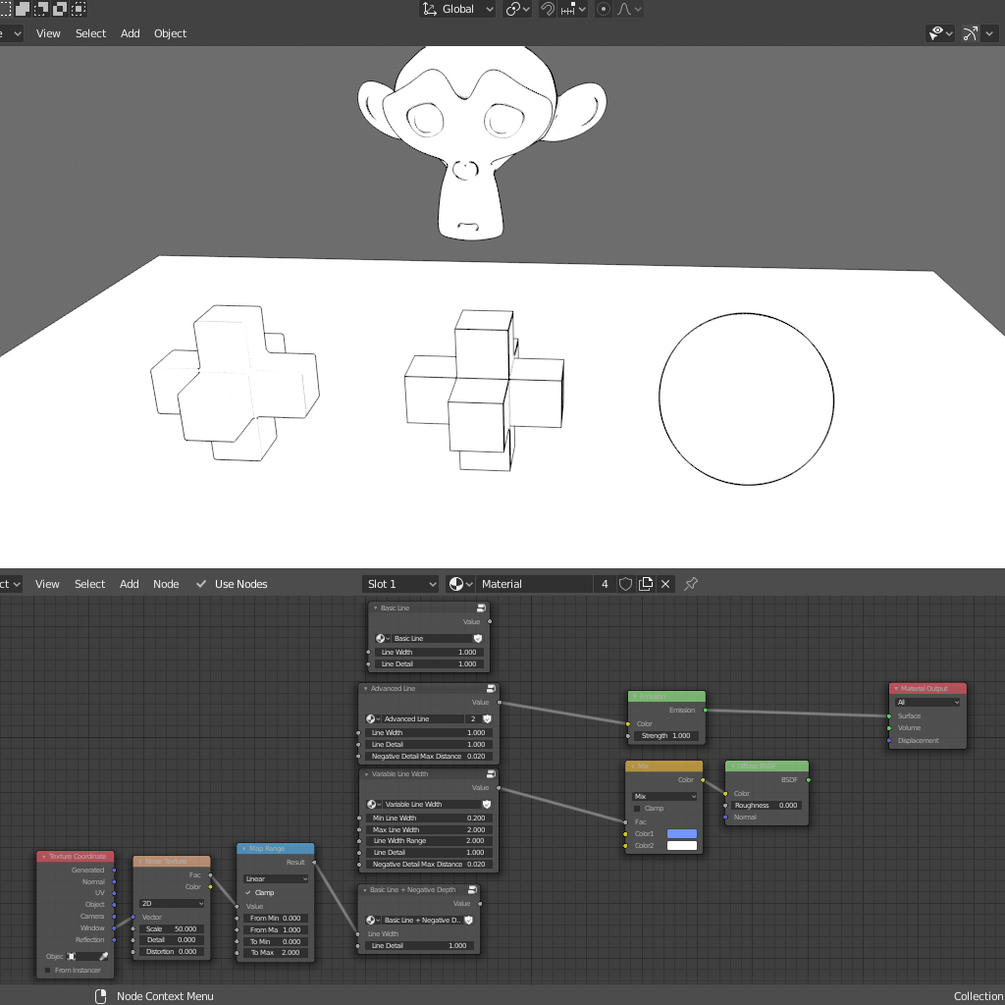Click Line Width field in Basic Line node

pos(429,652)
